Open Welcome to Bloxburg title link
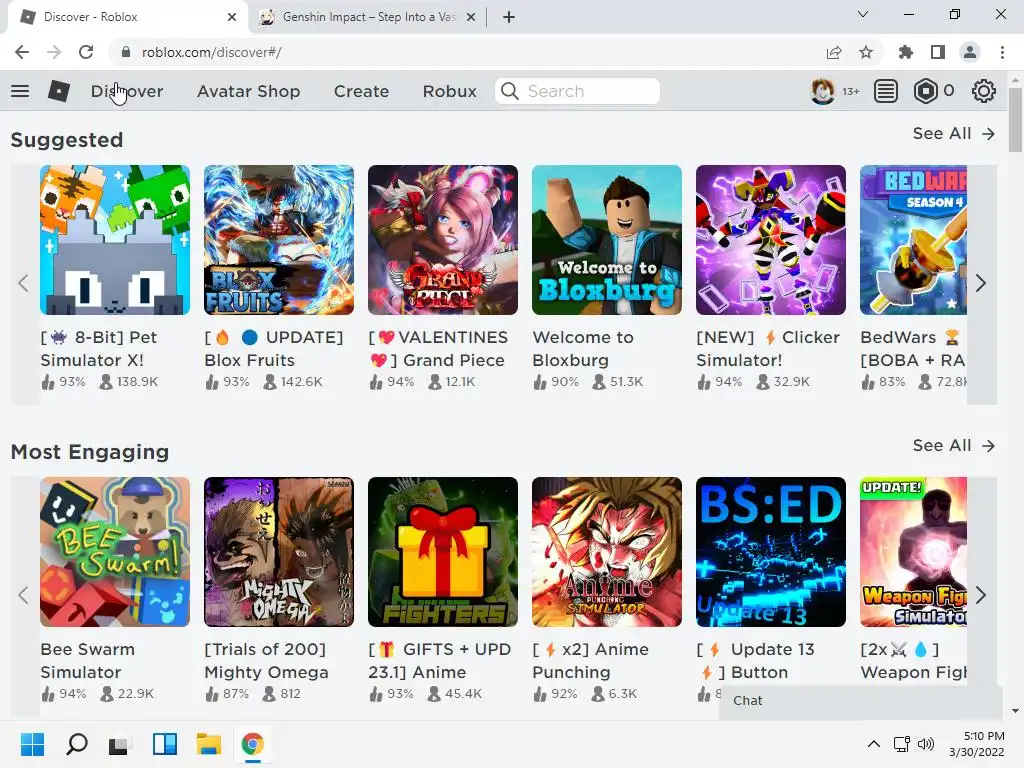This screenshot has width=1024, height=768. (583, 349)
